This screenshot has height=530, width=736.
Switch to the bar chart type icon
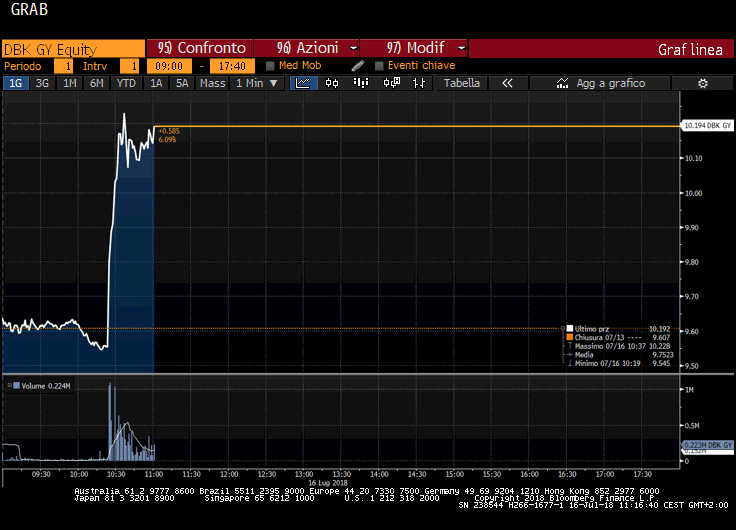pyautogui.click(x=361, y=83)
